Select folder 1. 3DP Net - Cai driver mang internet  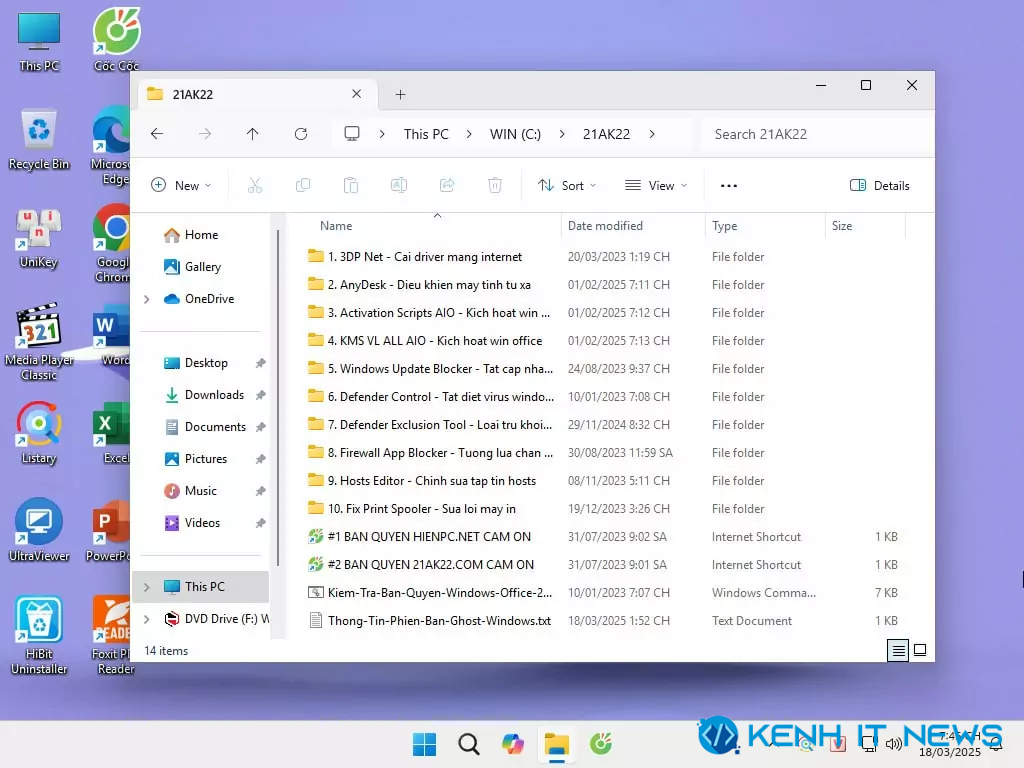click(x=424, y=257)
